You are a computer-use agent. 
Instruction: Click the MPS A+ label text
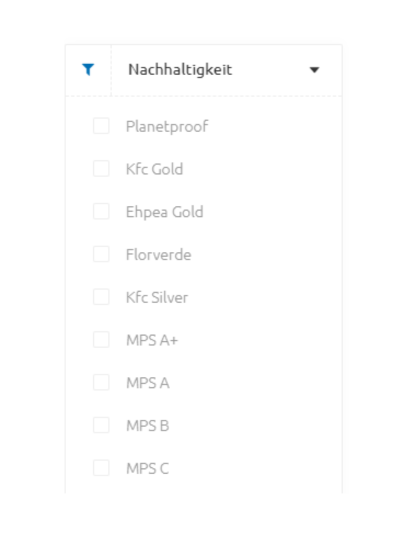(x=152, y=340)
